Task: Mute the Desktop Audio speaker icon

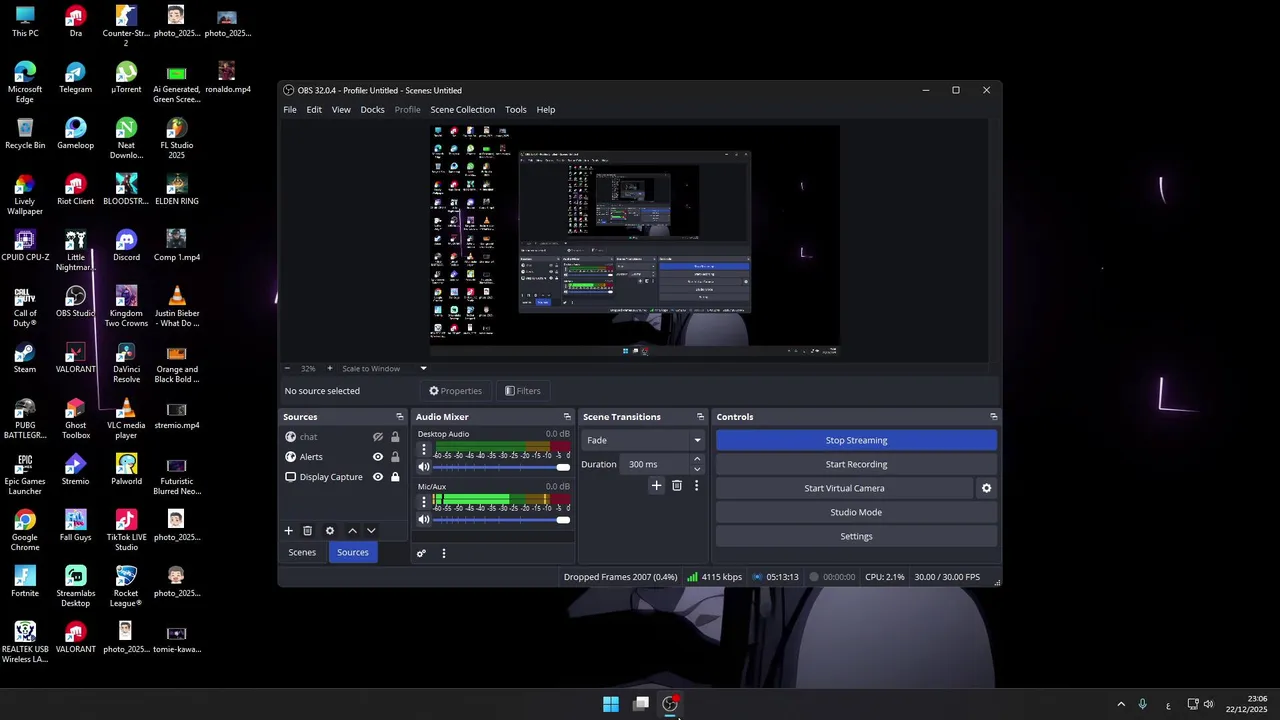Action: (424, 467)
